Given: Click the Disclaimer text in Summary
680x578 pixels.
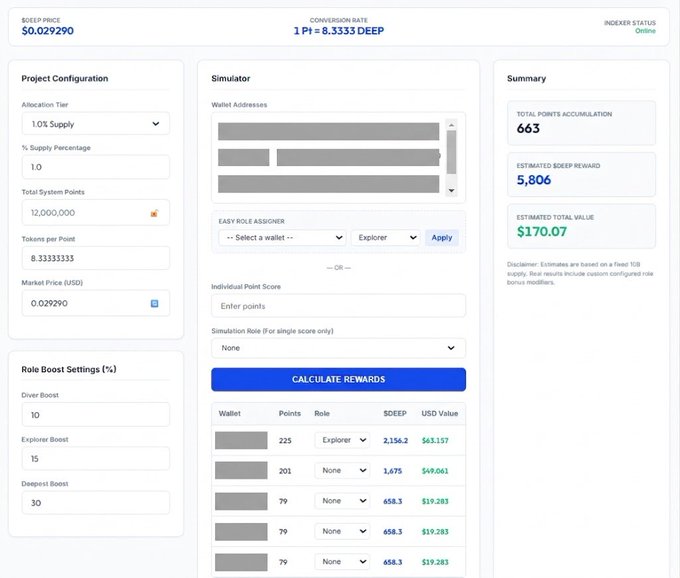Looking at the screenshot, I should pos(580,273).
